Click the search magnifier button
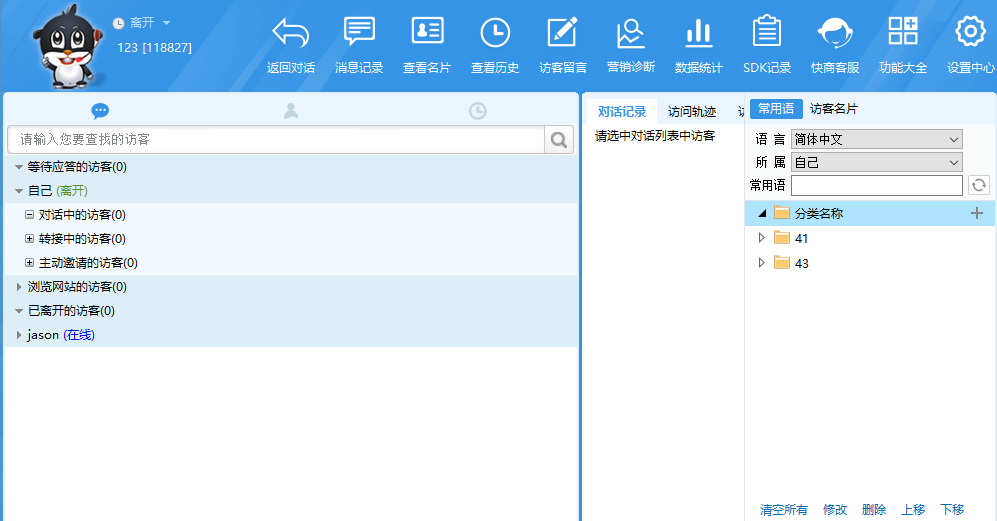This screenshot has height=521, width=997. coord(559,139)
